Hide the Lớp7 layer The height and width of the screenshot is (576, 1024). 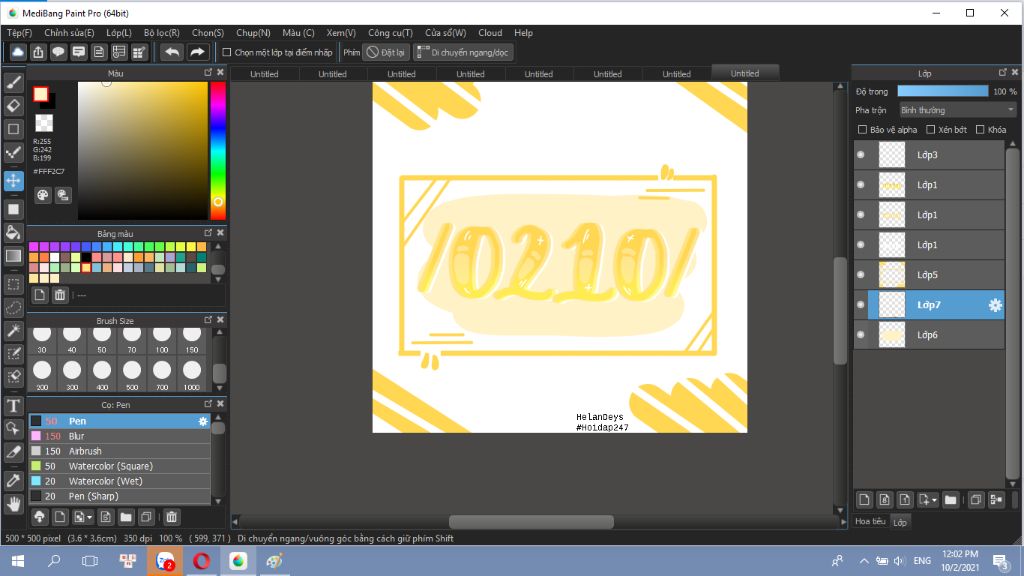point(861,305)
